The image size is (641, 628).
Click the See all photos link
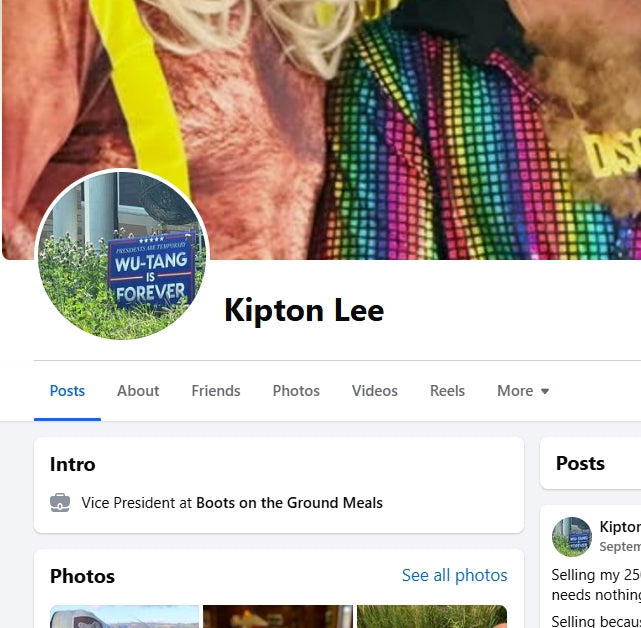click(x=455, y=575)
